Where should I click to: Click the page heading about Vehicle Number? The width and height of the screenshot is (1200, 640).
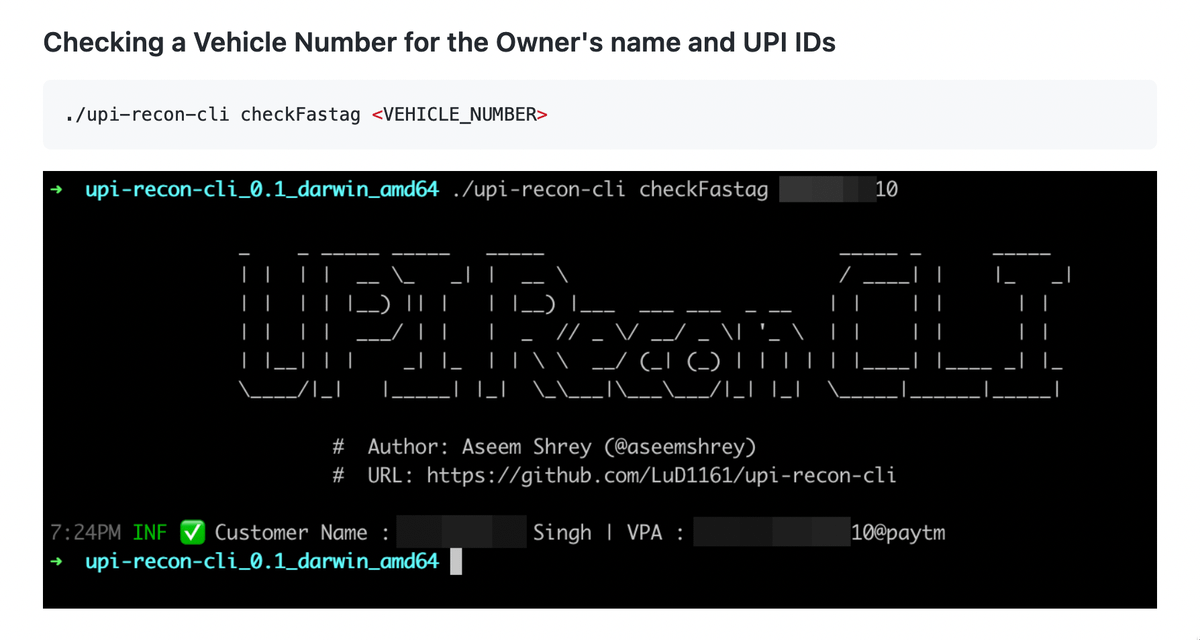[x=440, y=42]
